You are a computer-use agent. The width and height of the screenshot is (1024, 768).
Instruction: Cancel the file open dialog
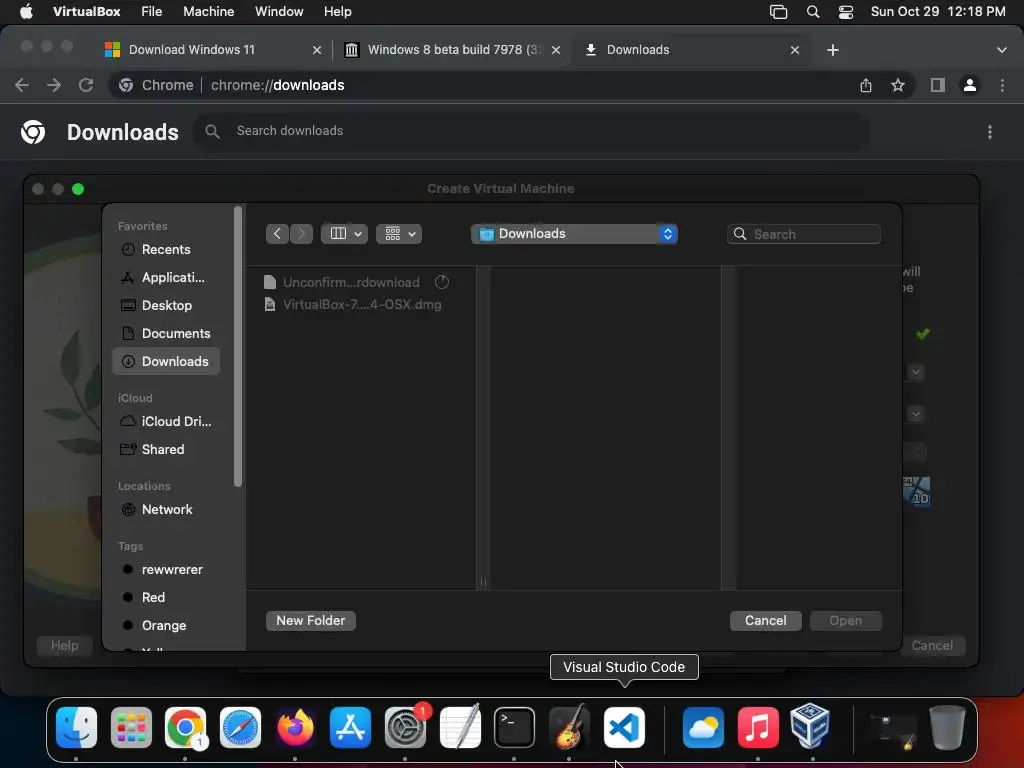(x=765, y=620)
